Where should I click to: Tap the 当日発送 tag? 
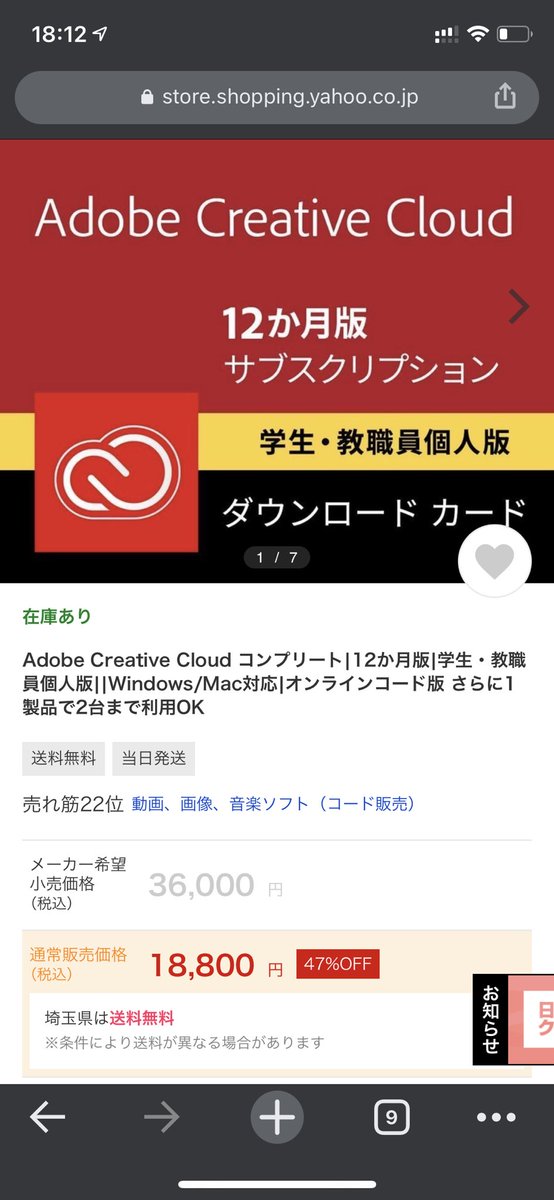click(153, 758)
